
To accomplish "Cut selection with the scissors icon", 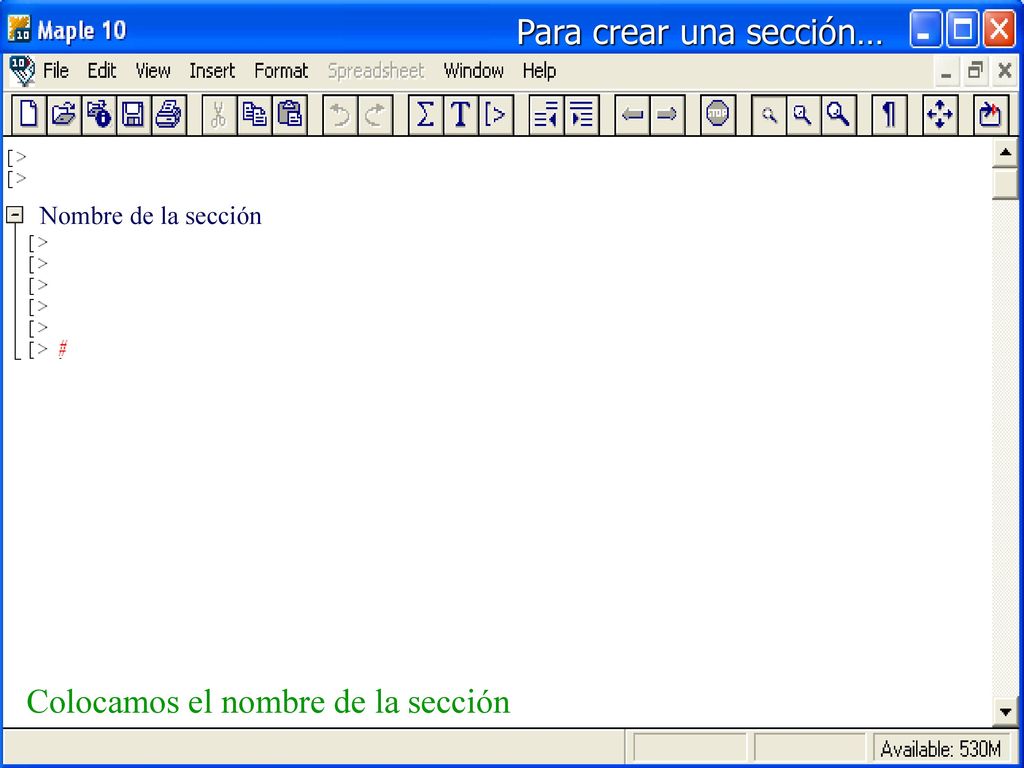I will [x=219, y=115].
